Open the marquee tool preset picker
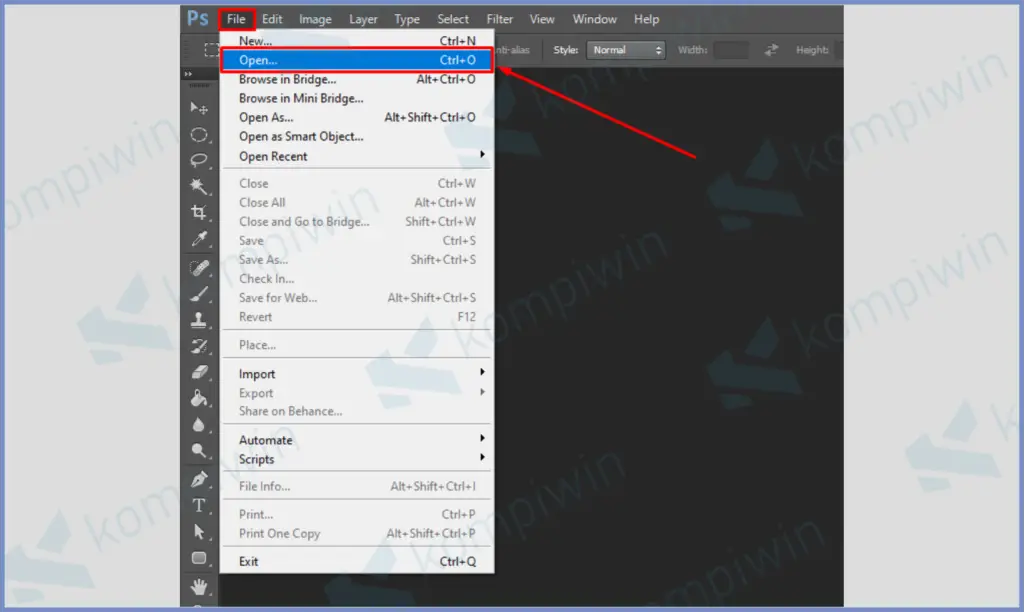1024x612 pixels. (210, 50)
